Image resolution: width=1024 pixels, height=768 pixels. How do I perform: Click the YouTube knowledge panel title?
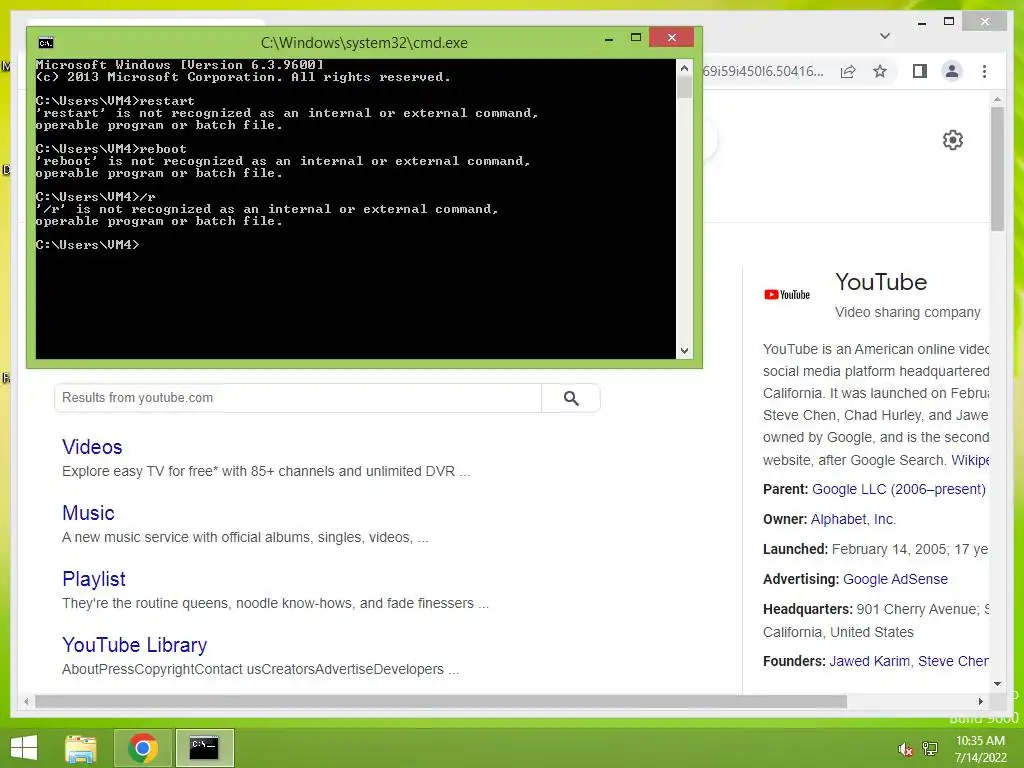[x=881, y=282]
